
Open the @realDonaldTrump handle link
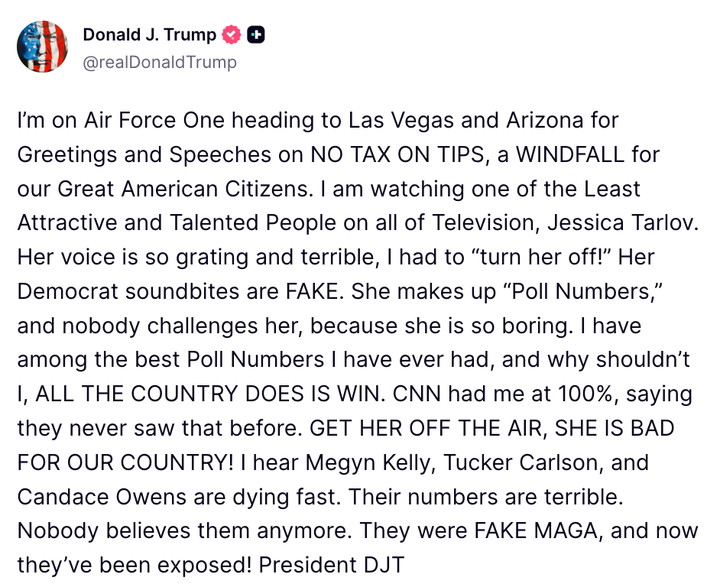(160, 62)
